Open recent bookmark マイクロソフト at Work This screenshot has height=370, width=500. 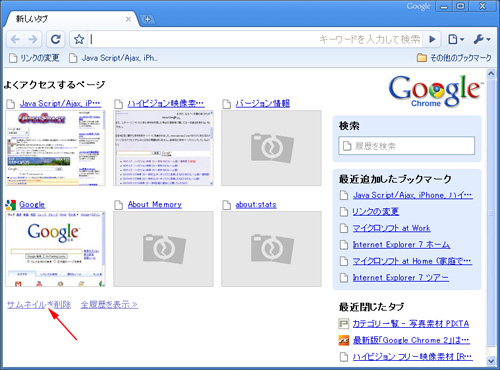[x=392, y=228]
